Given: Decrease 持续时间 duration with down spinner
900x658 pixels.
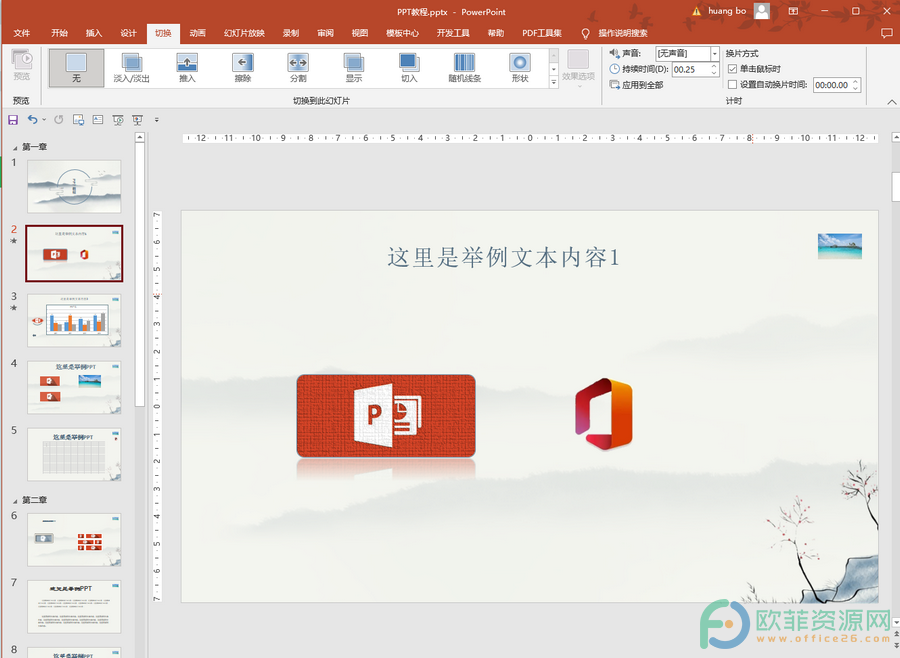Looking at the screenshot, I should (x=714, y=73).
